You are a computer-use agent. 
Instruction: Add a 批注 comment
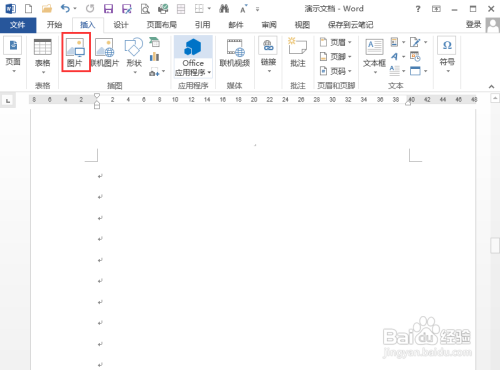coord(298,52)
